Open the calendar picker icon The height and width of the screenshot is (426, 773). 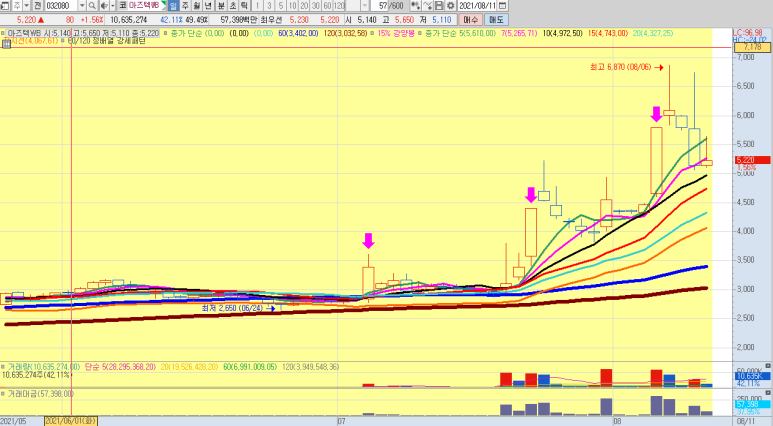pyautogui.click(x=502, y=6)
